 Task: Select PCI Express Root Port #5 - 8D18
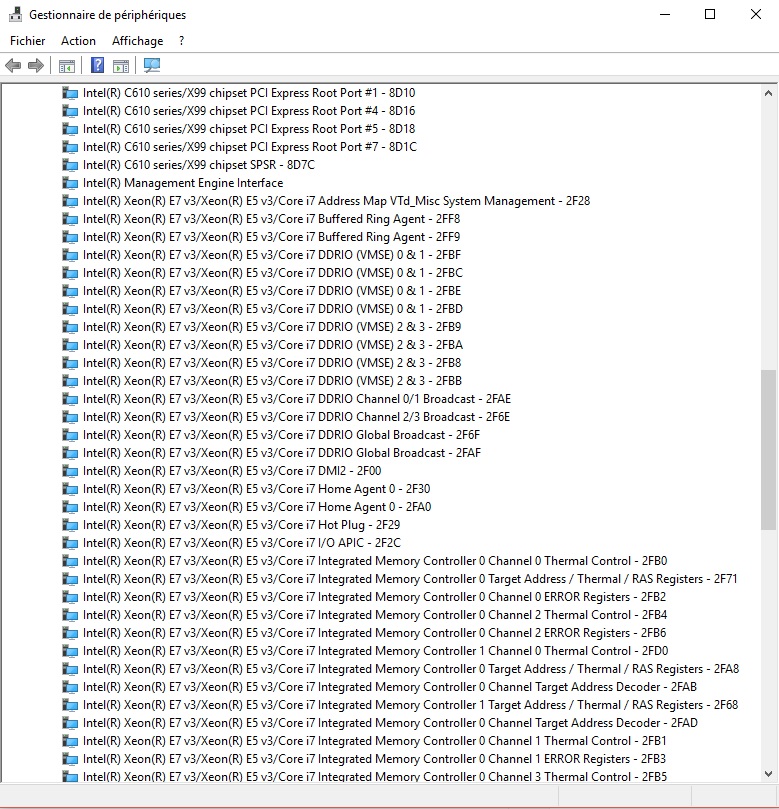click(x=249, y=129)
